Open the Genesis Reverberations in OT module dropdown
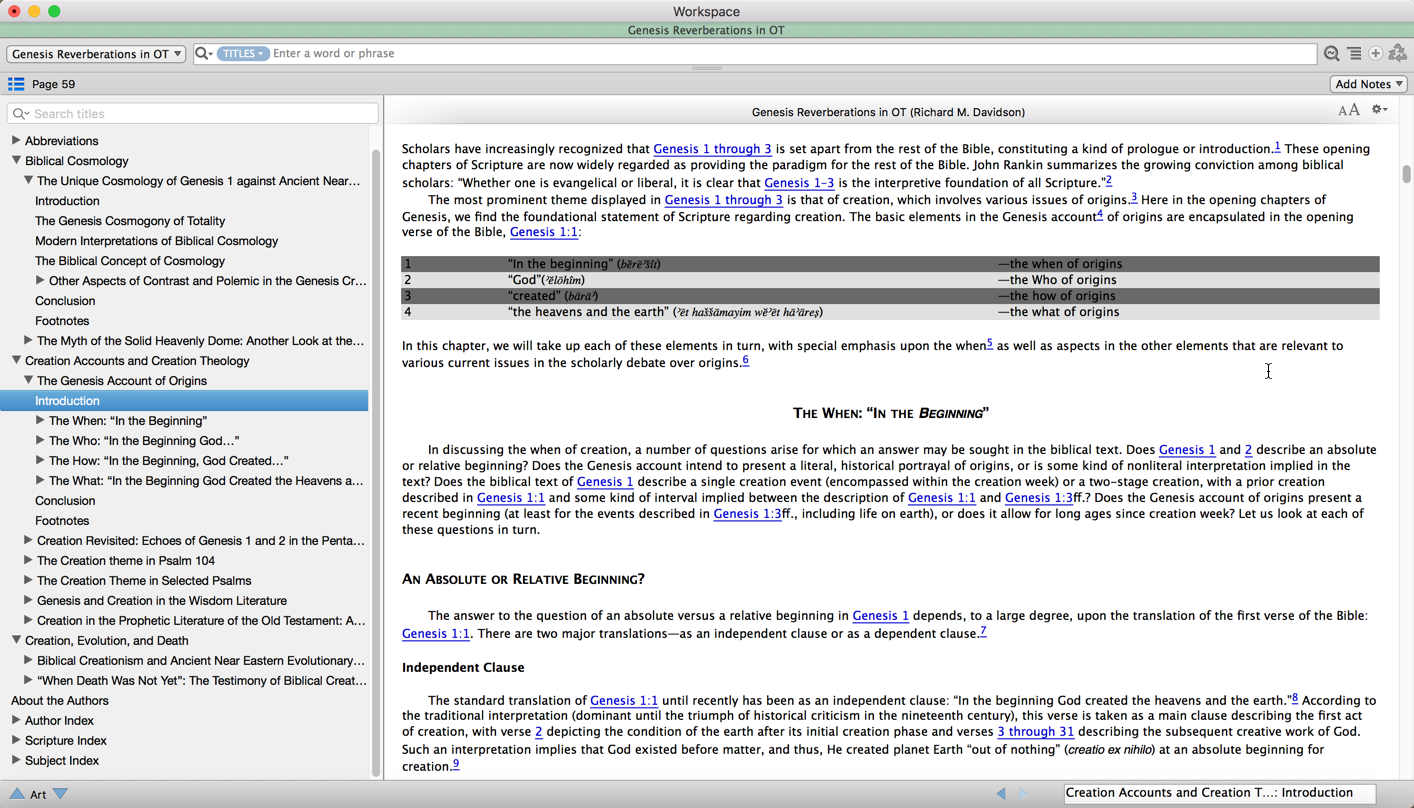1414x808 pixels. pyautogui.click(x=96, y=54)
